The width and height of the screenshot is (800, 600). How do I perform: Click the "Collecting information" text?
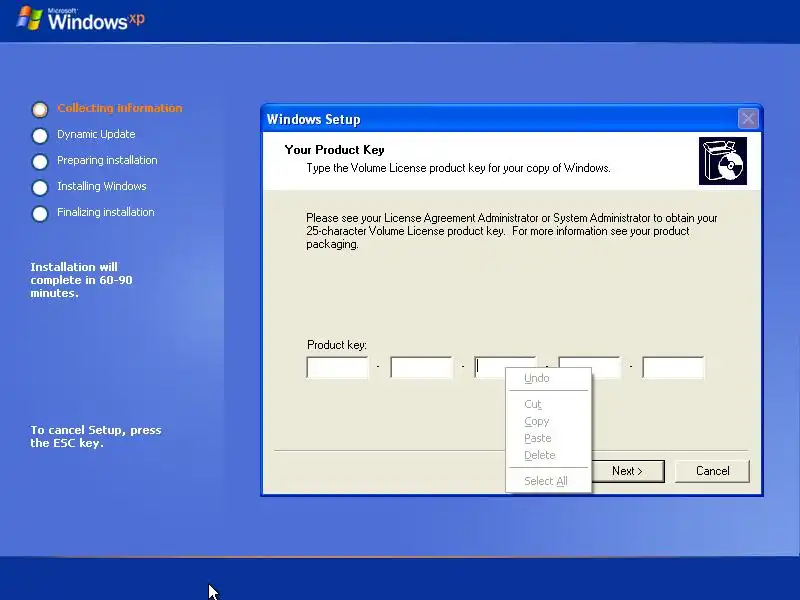point(120,108)
